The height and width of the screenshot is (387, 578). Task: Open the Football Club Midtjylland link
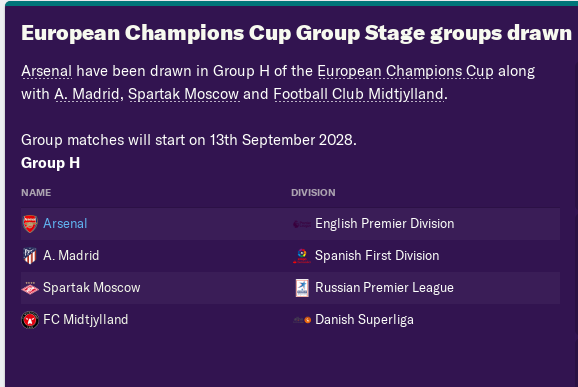[359, 94]
